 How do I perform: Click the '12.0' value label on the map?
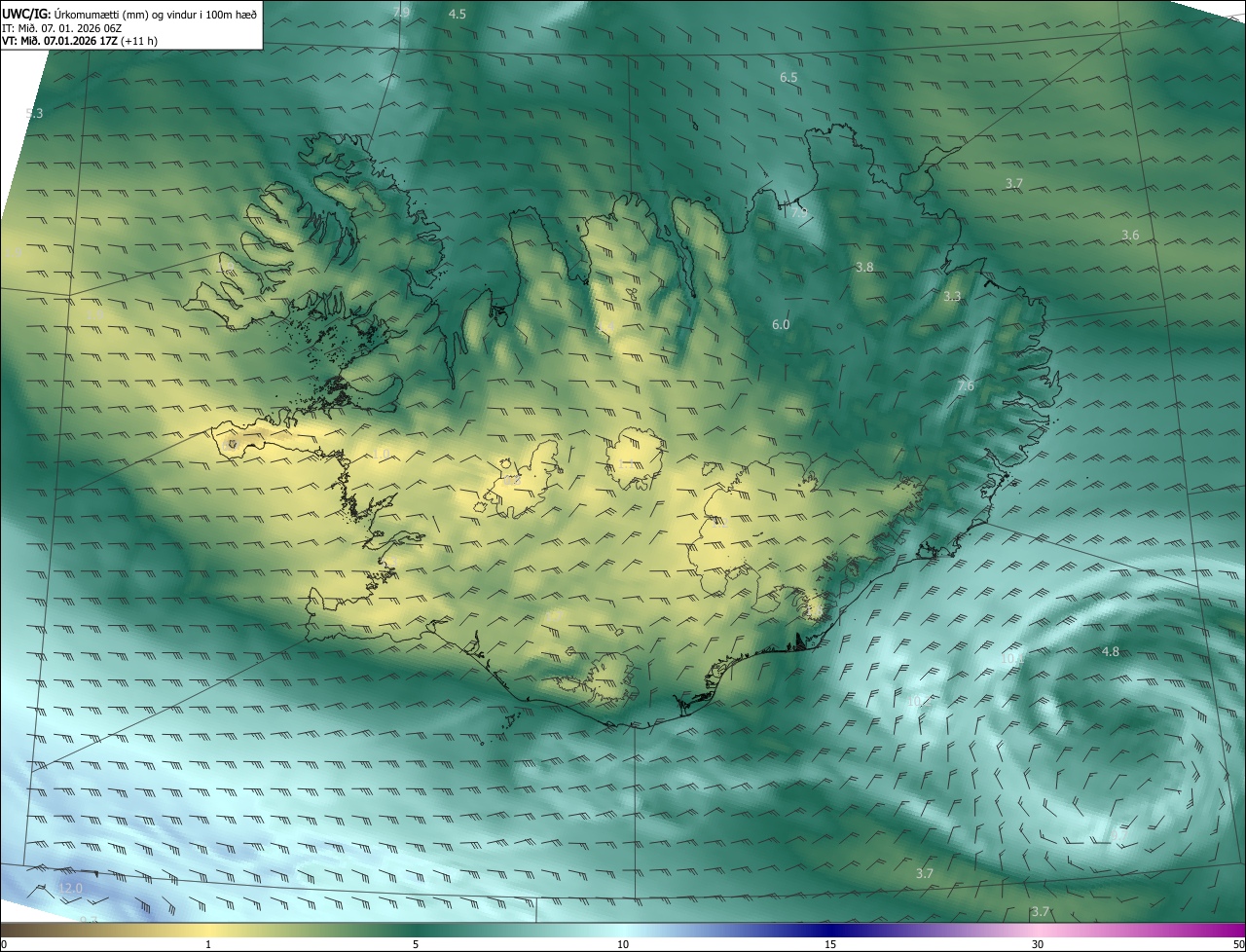[x=70, y=888]
